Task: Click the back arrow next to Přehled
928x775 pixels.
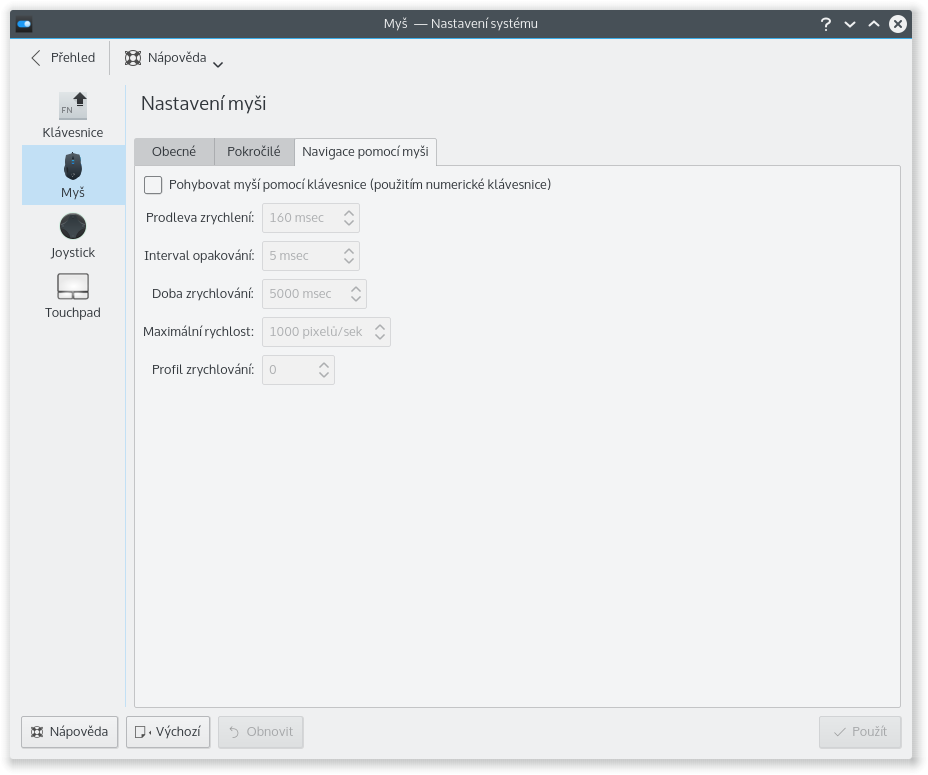Action: pos(36,57)
